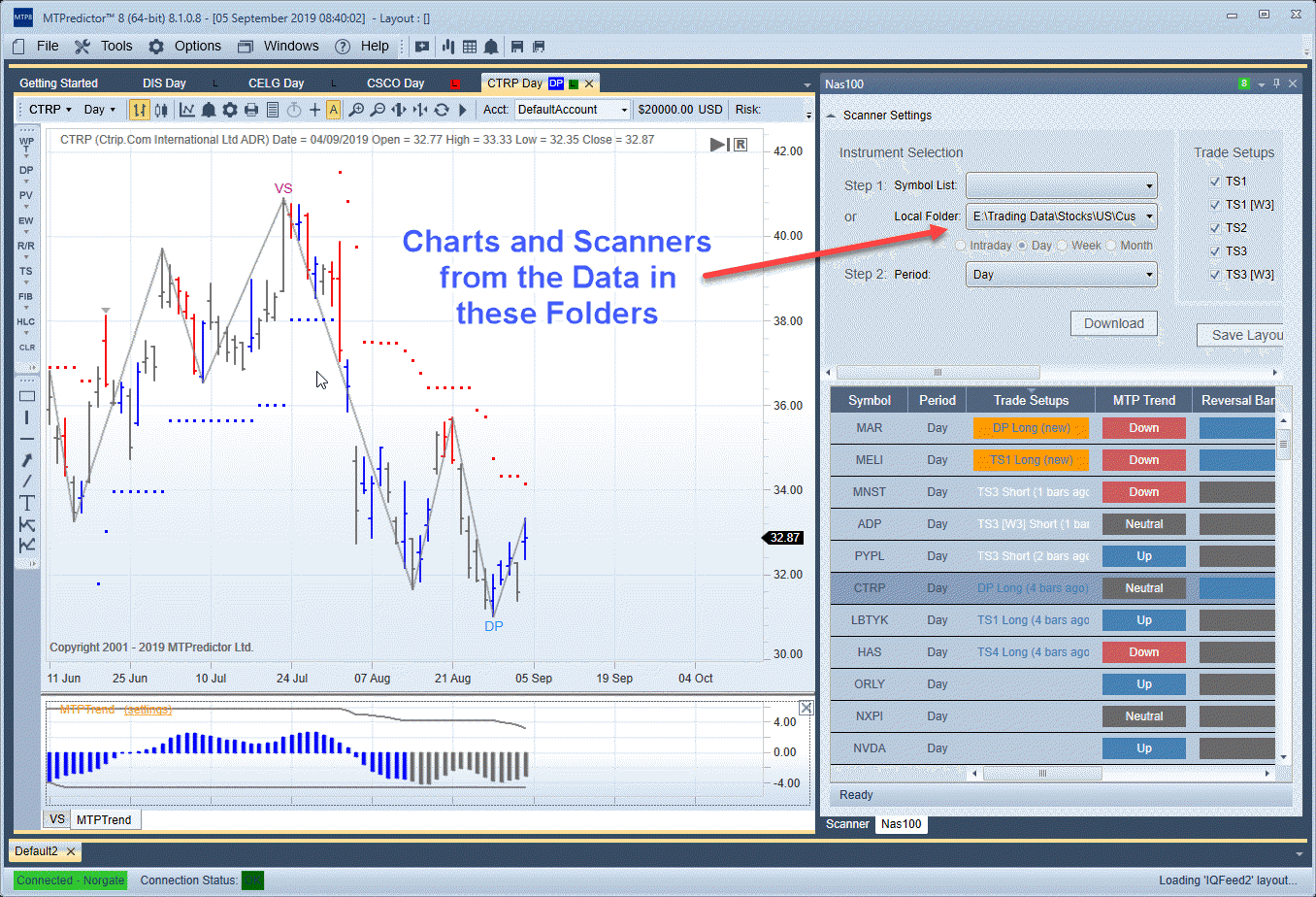Open the DefaultAccount dropdown

[x=573, y=110]
